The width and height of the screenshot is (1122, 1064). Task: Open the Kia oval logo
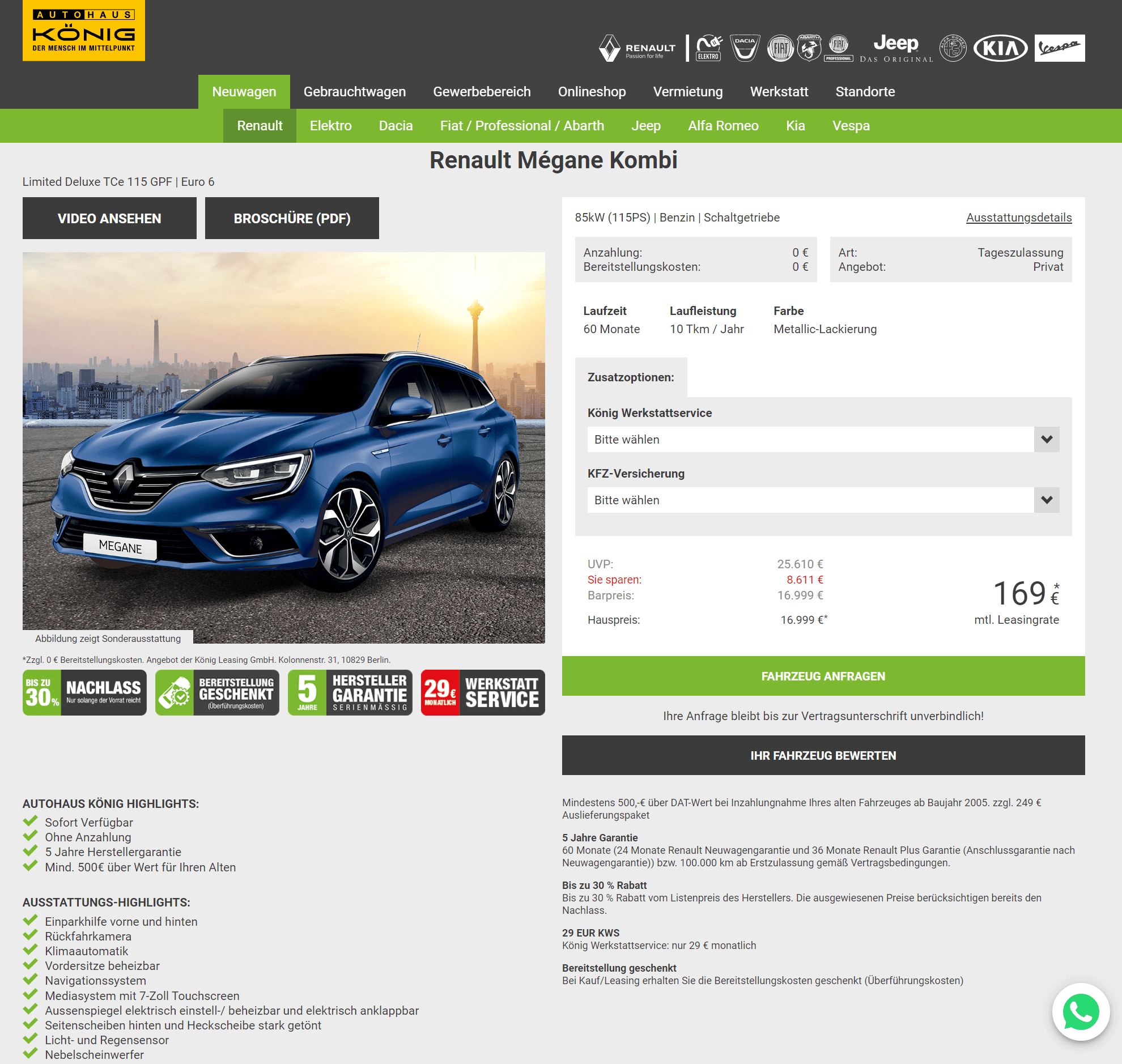1000,48
